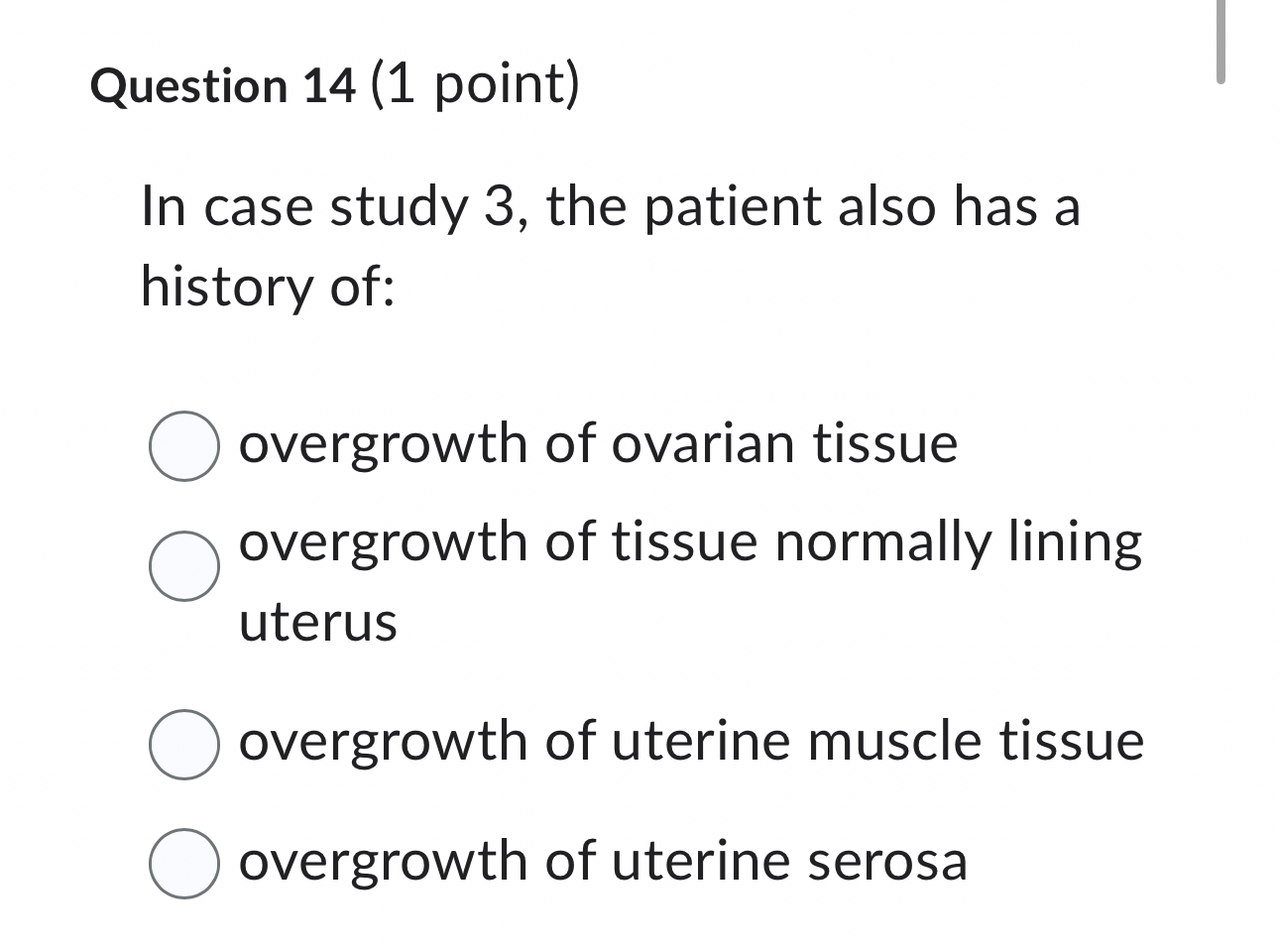Click the Question 14 heading
Image resolution: width=1279 pixels, height=952 pixels.
pos(220,84)
